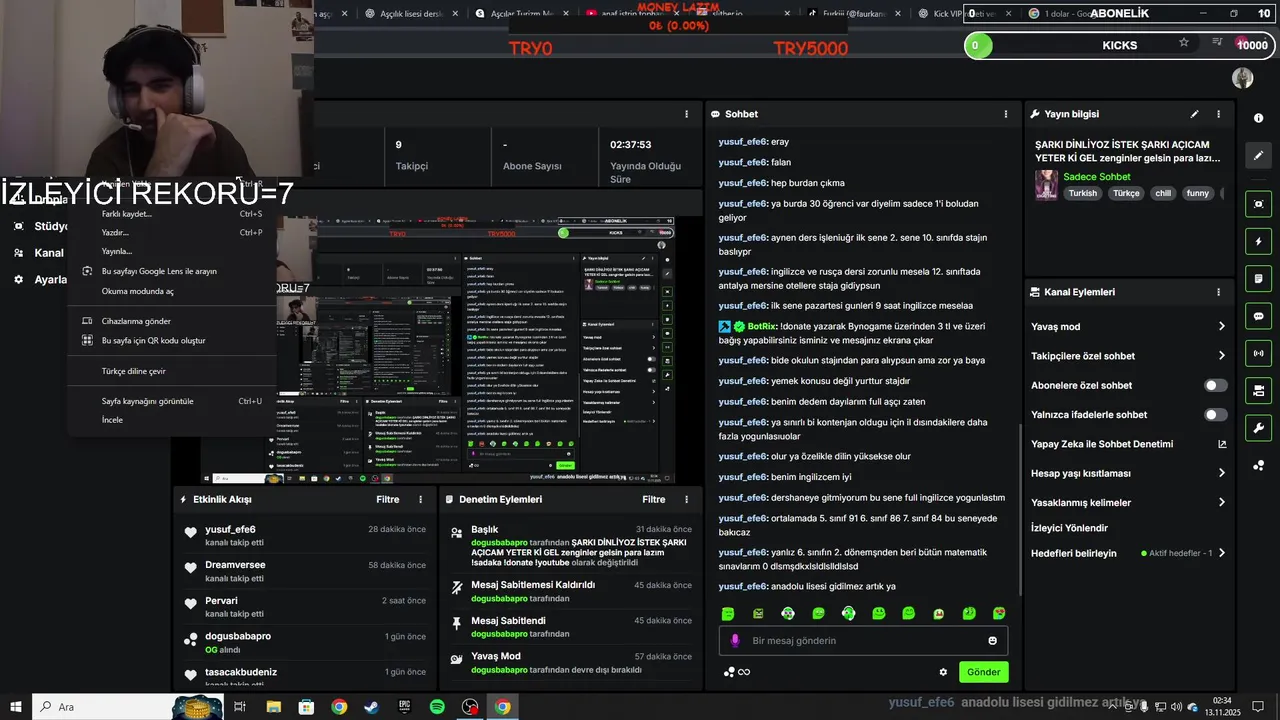The width and height of the screenshot is (1280, 720).
Task: Click the volume icon in system tray
Action: pos(1177,707)
